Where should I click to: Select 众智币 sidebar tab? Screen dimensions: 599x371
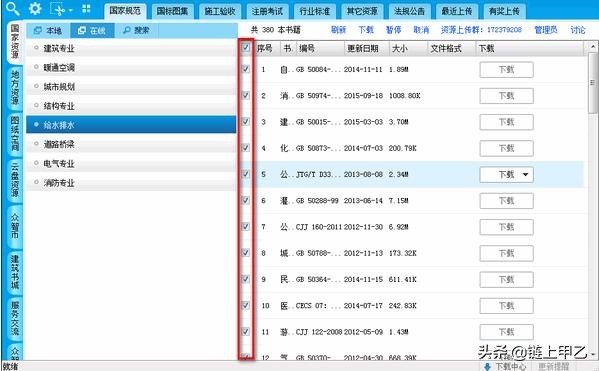[15, 226]
